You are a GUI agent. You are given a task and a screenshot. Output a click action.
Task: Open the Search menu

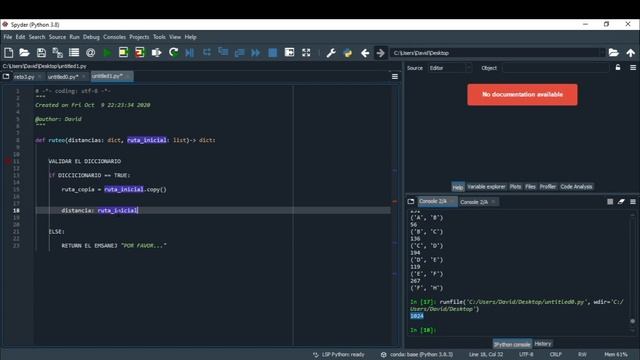[x=37, y=37]
